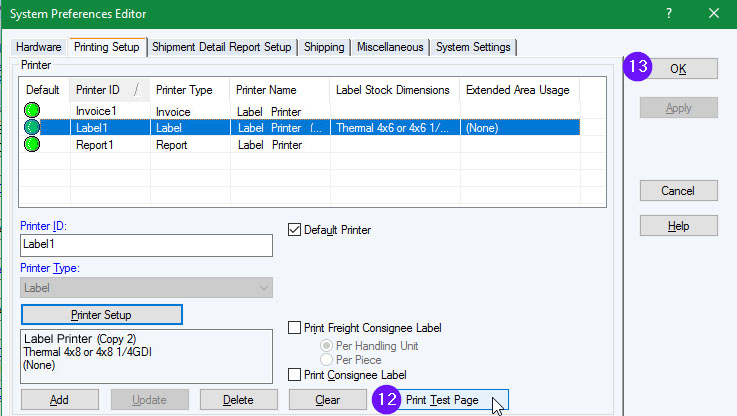Cancel the preferences dialog
The width and height of the screenshot is (737, 416).
coord(678,190)
